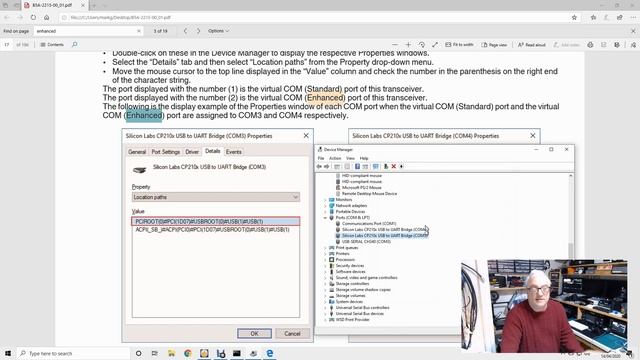Clear the find box with X
Image resolution: width=640 pixels, height=360 pixels.
click(139, 31)
